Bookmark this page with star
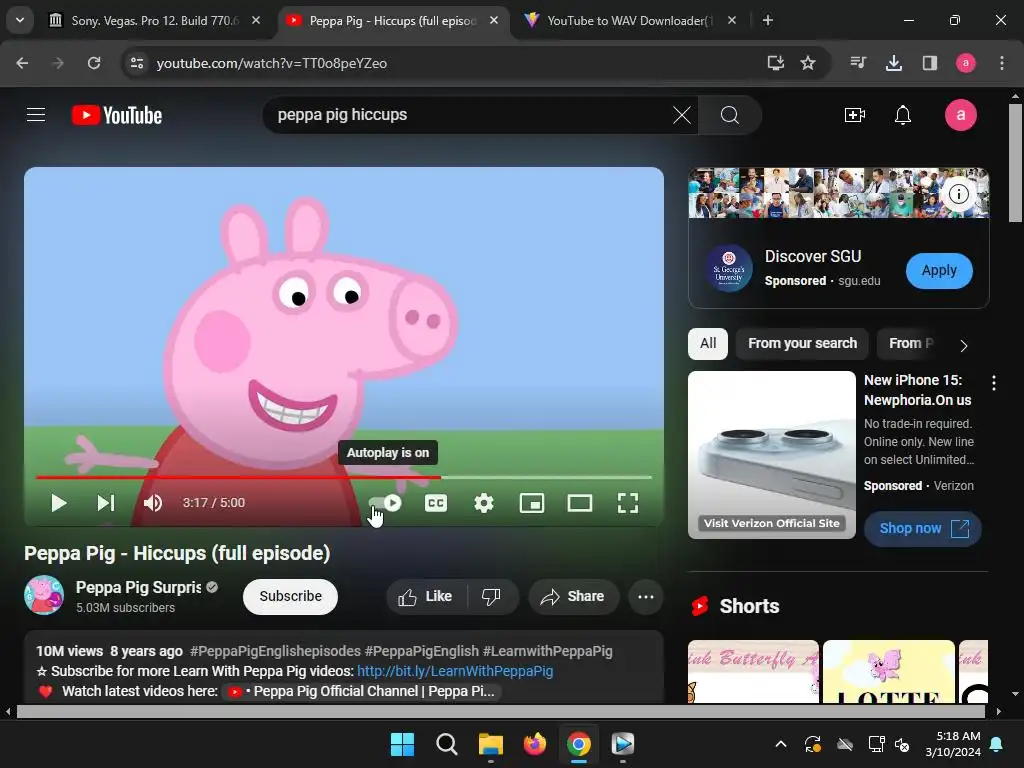This screenshot has width=1024, height=768. point(808,63)
